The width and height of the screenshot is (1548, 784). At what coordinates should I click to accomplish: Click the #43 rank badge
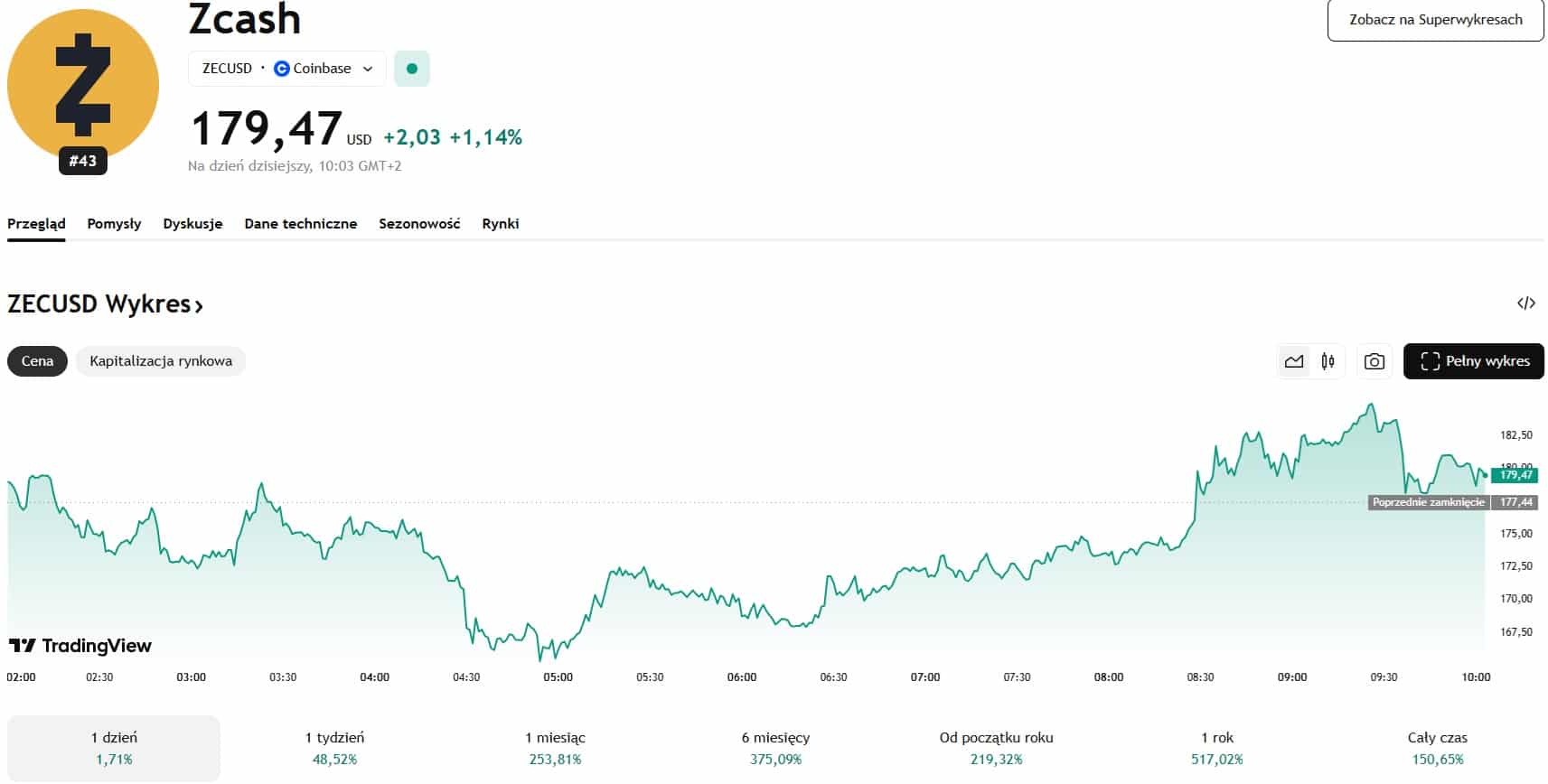click(83, 161)
